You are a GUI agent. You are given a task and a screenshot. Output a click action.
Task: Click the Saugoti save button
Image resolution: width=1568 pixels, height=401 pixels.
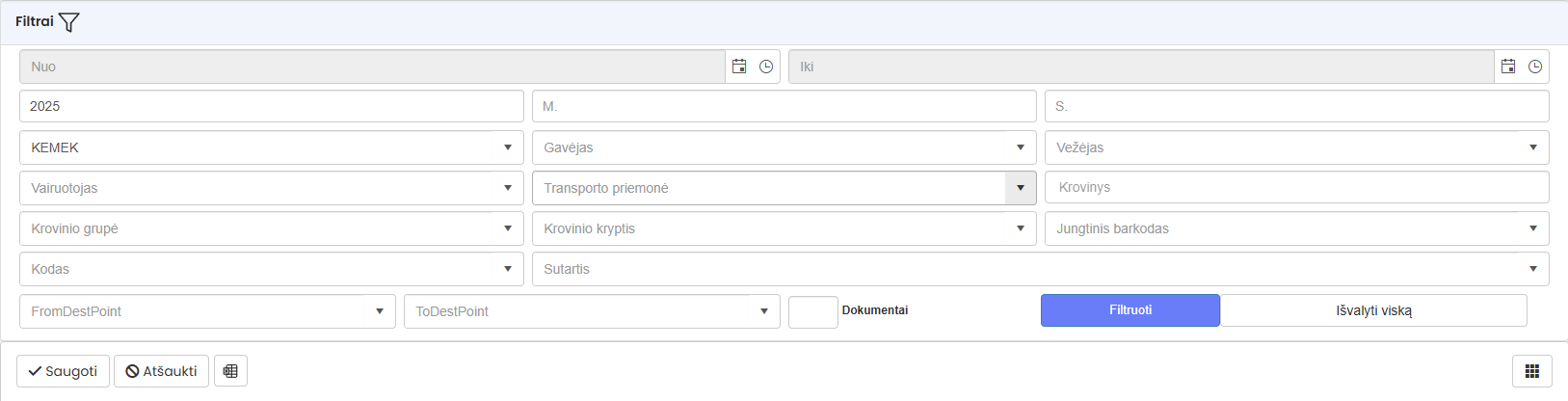[x=63, y=371]
